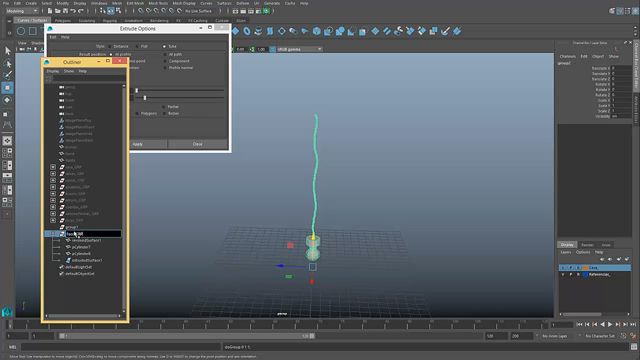Click the NURBS square shelf icon

click(x=33, y=31)
